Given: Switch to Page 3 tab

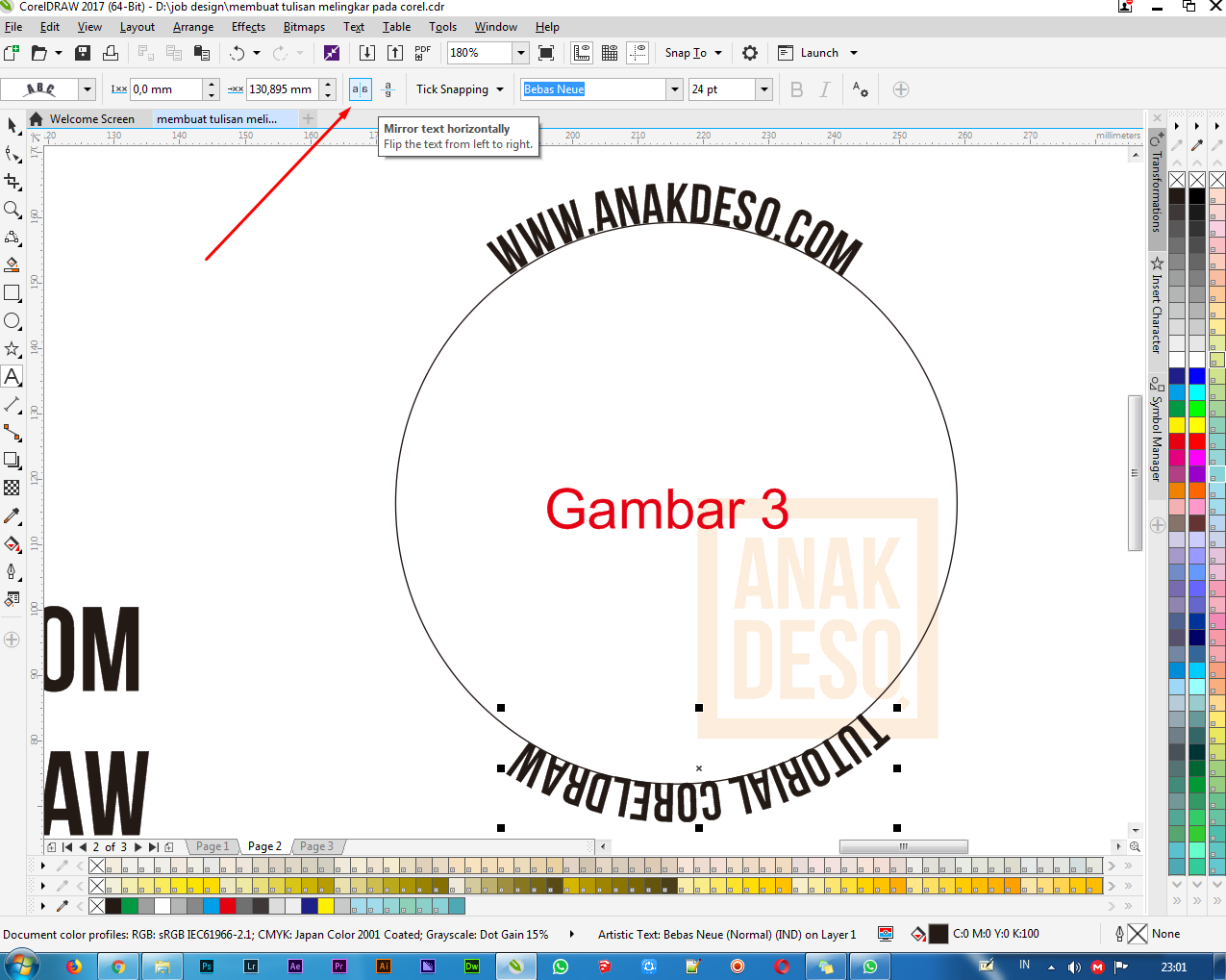Looking at the screenshot, I should point(316,846).
